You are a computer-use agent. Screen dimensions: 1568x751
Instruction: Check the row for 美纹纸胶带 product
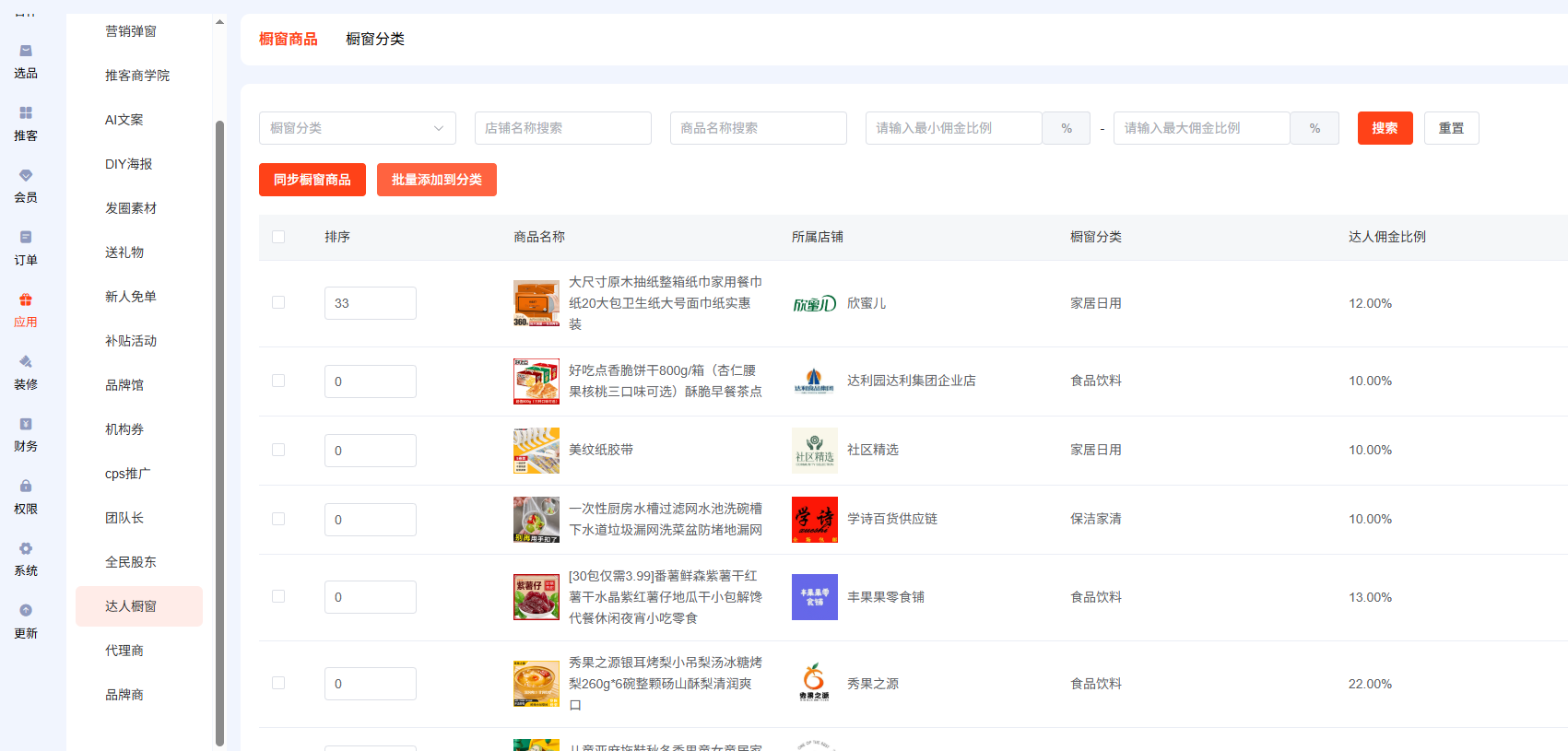point(278,451)
